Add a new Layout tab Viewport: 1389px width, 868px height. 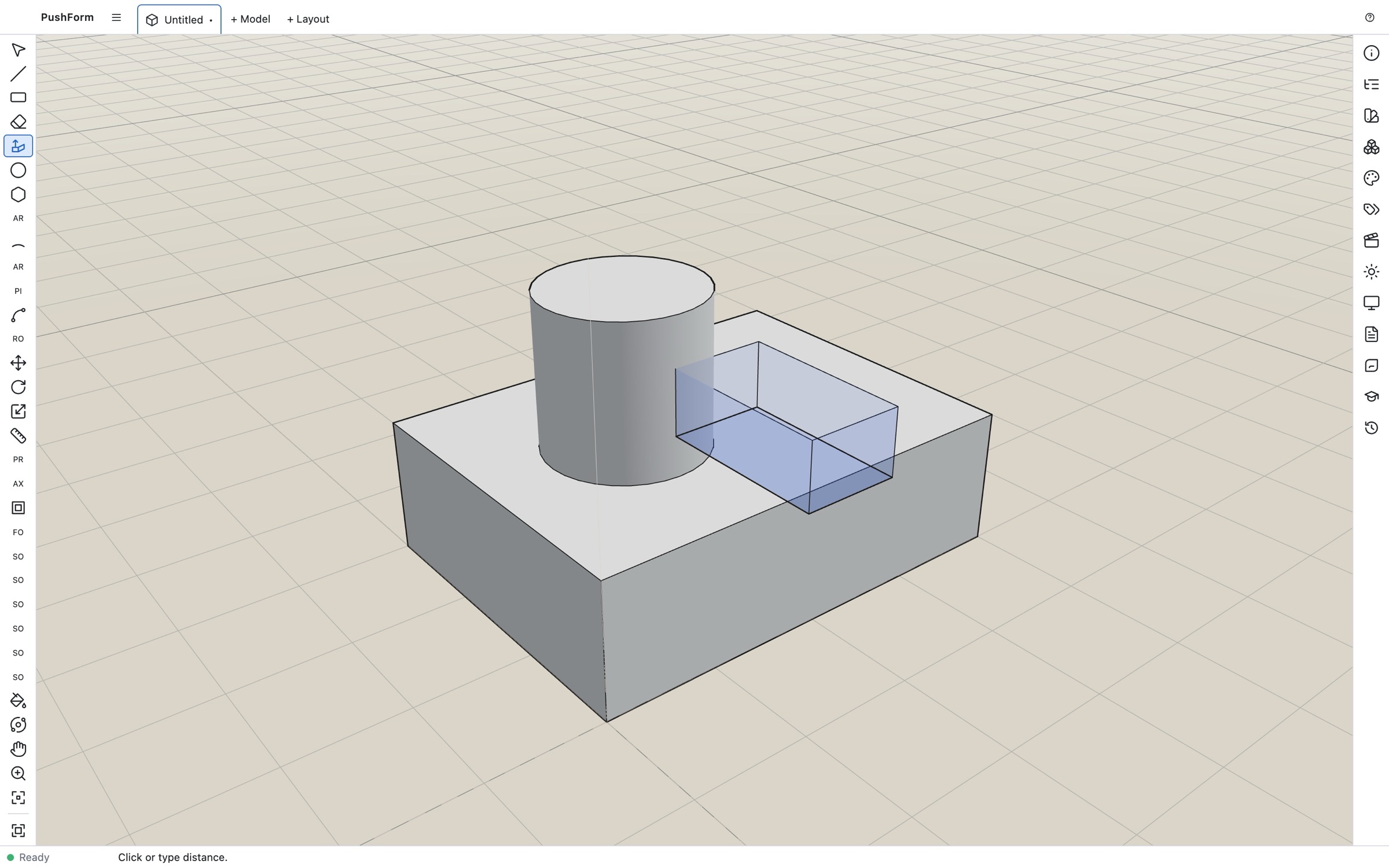[x=308, y=19]
